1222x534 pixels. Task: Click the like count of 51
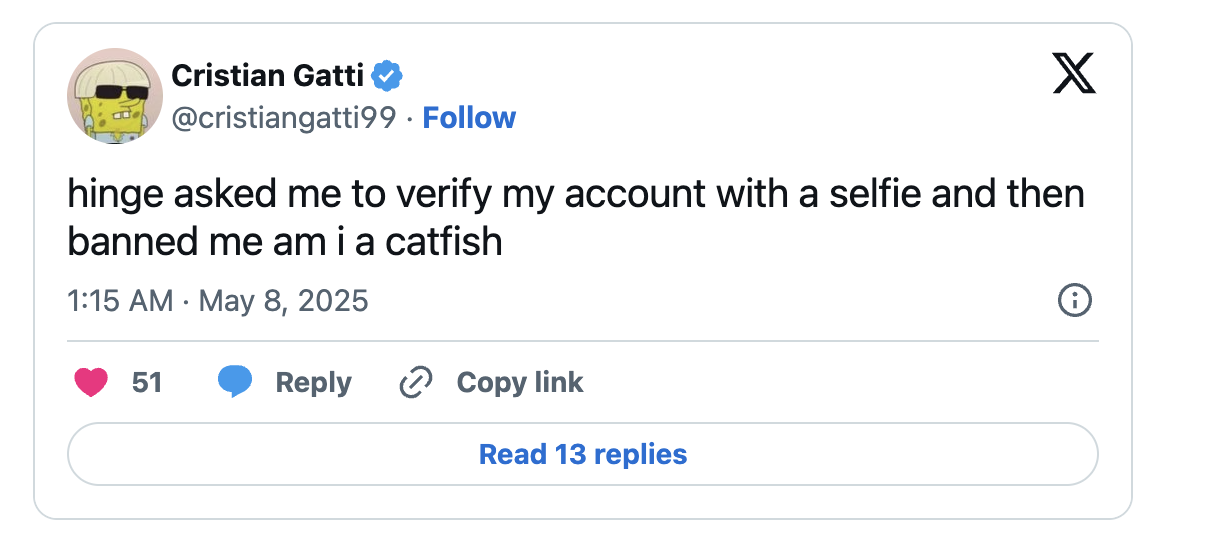(x=147, y=382)
